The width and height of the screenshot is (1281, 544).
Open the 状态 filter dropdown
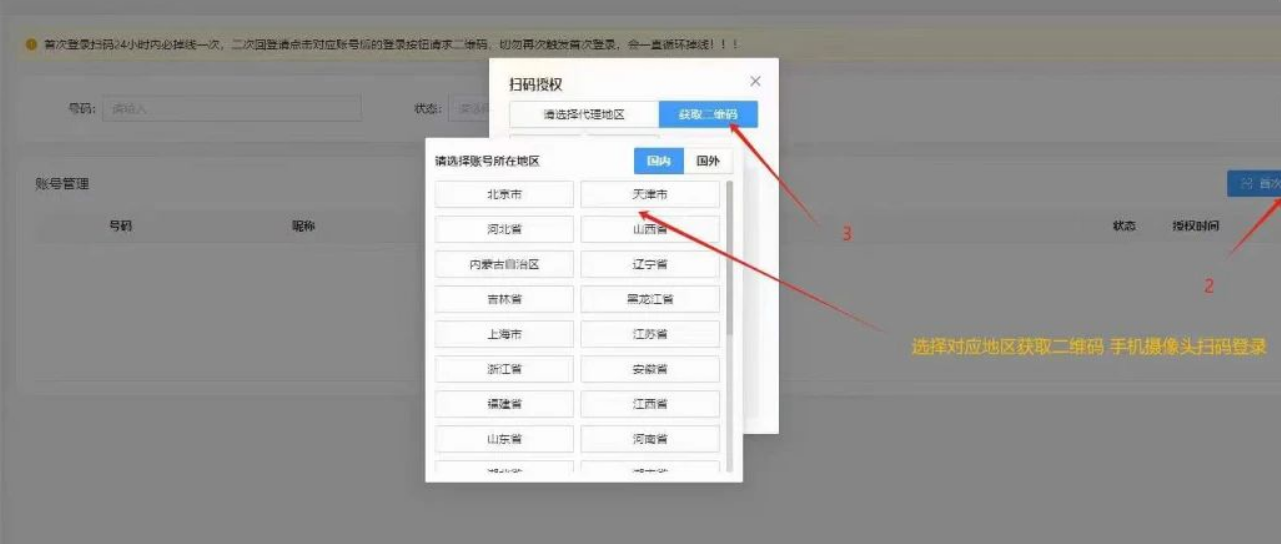pos(468,108)
